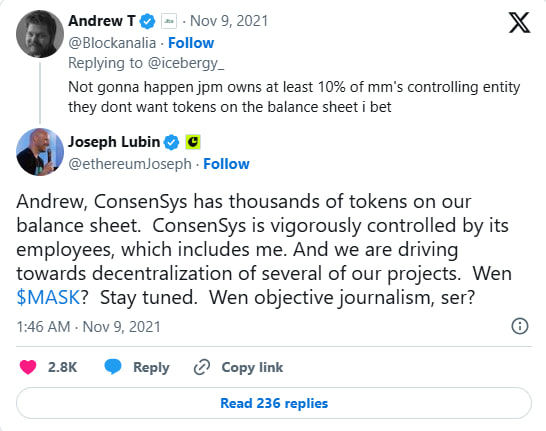The height and width of the screenshot is (431, 546).
Task: Click the copy link chain icon
Action: tap(202, 367)
